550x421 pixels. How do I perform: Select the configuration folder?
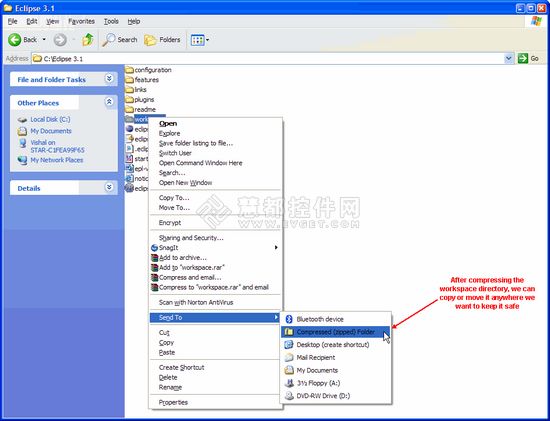click(x=149, y=70)
